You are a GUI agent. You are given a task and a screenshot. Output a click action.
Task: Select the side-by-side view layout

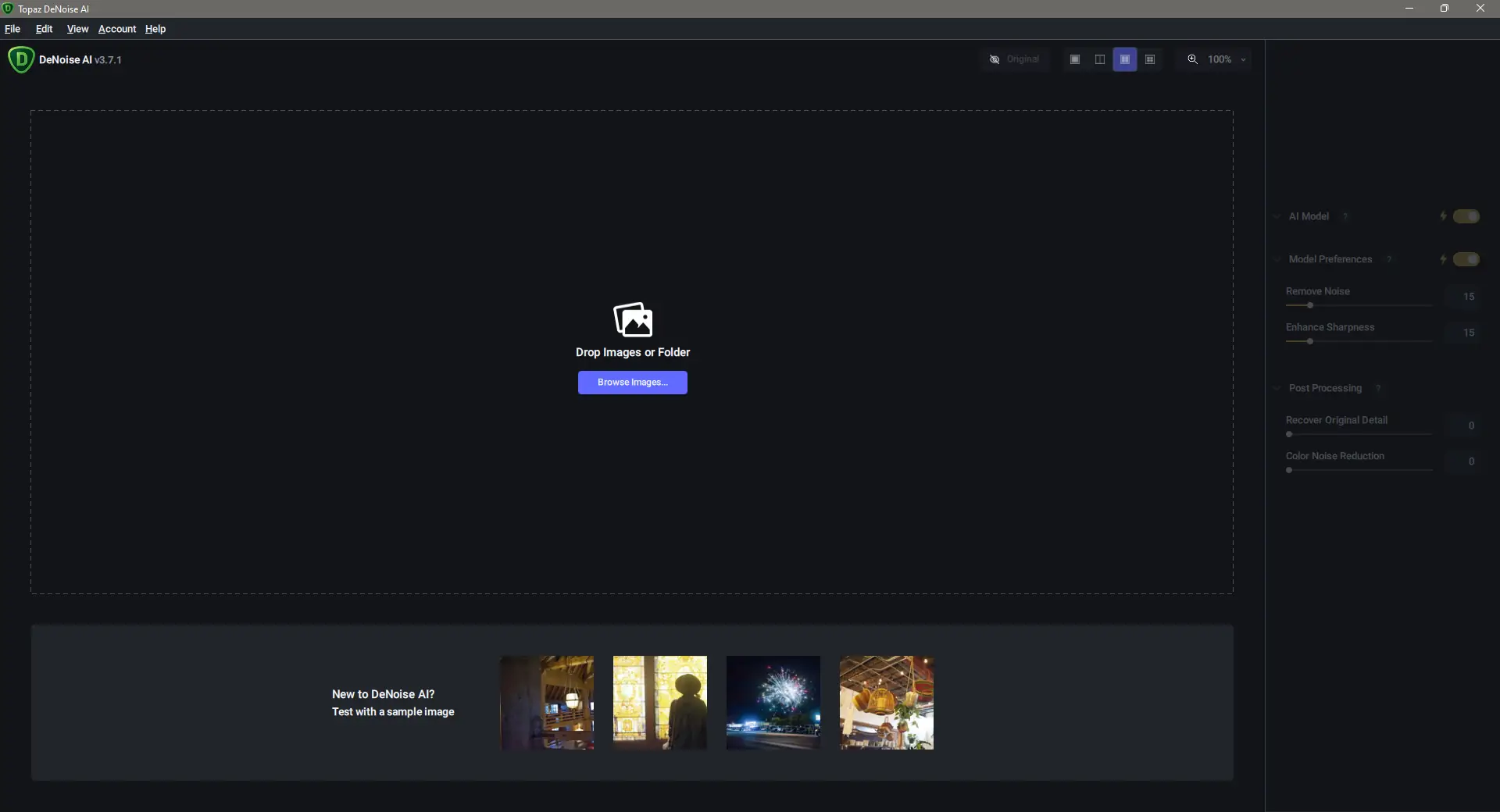pyautogui.click(x=1125, y=59)
